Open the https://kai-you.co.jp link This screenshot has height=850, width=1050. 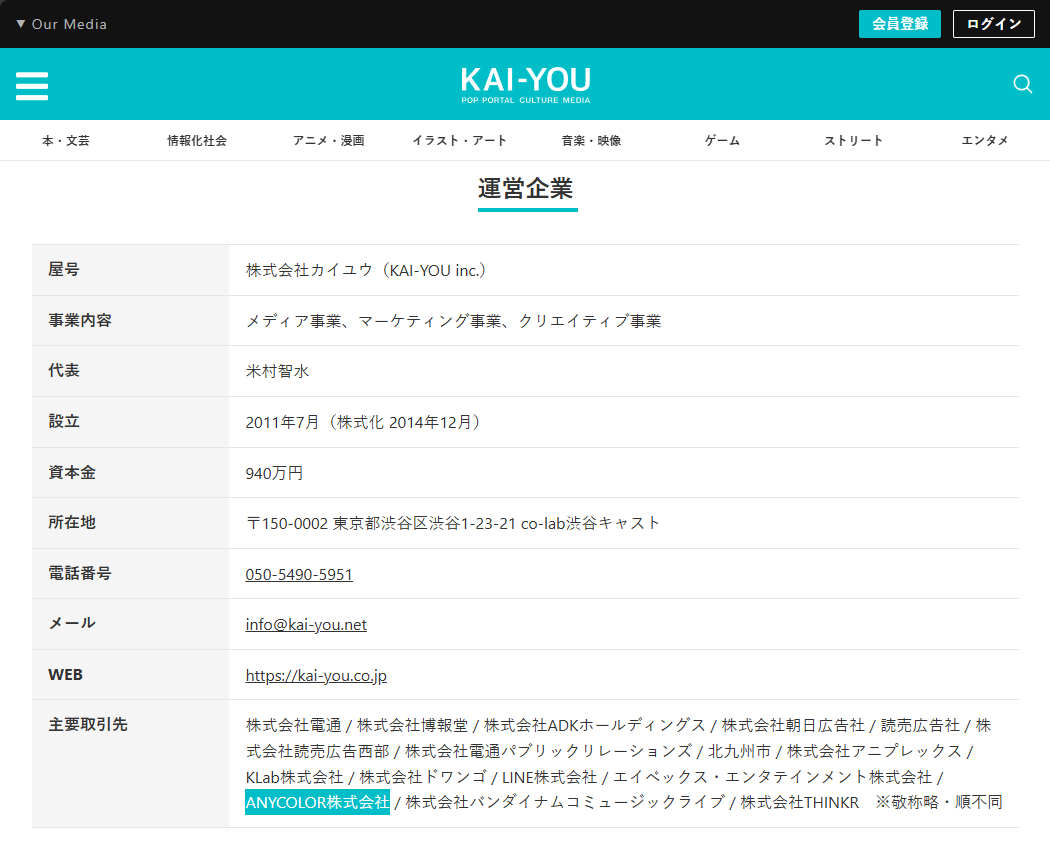316,675
